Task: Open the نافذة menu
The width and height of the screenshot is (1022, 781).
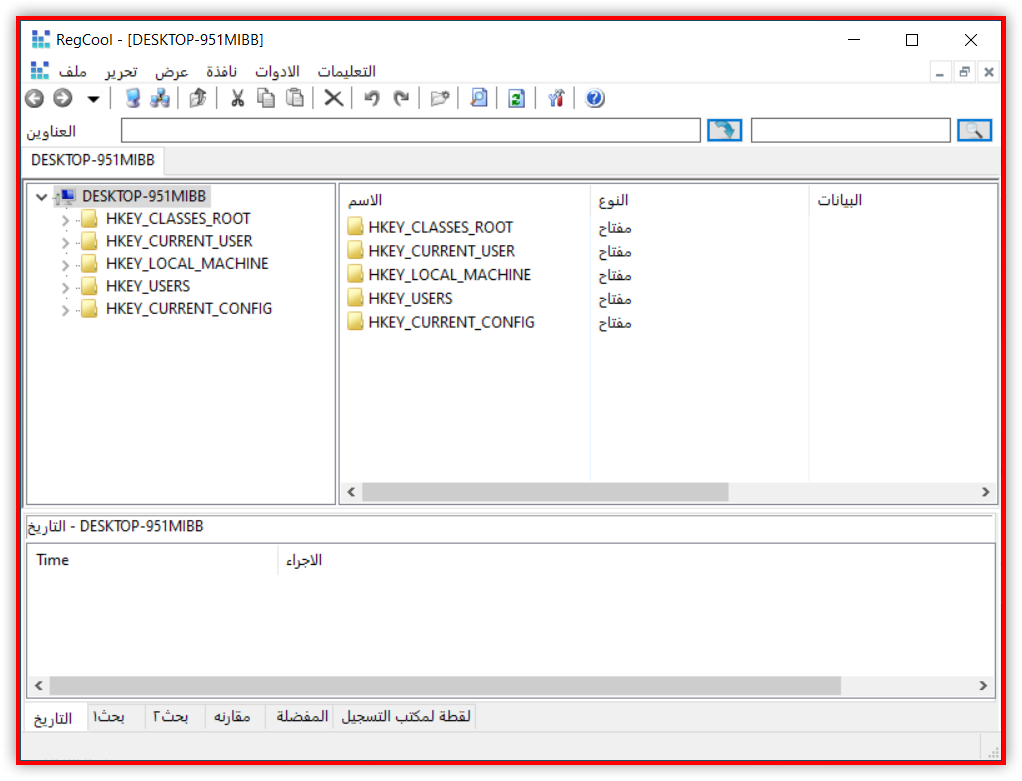Action: tap(222, 71)
